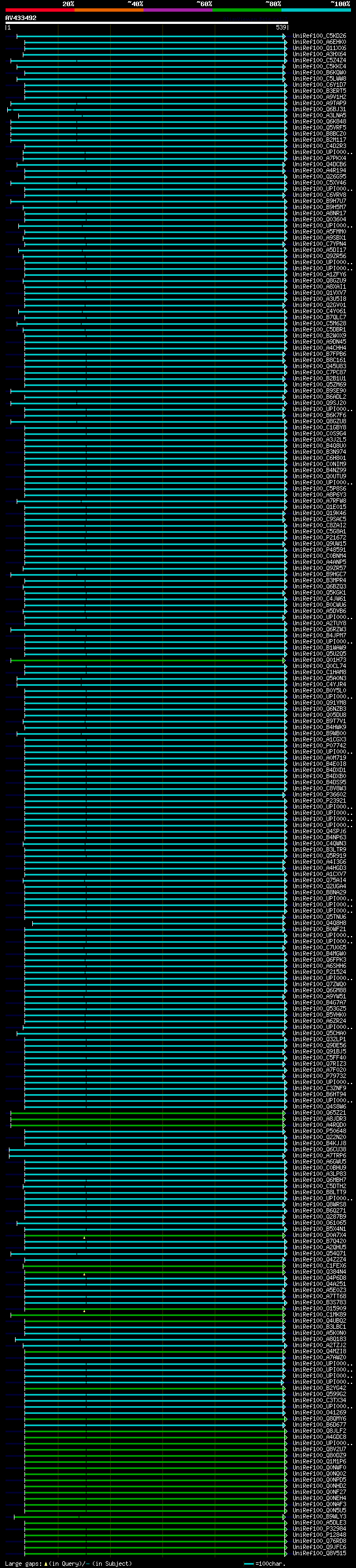Pick the UniRef100_Q5R919 entry
Image resolution: width=356 pixels, height=1568 pixels.
(319, 855)
